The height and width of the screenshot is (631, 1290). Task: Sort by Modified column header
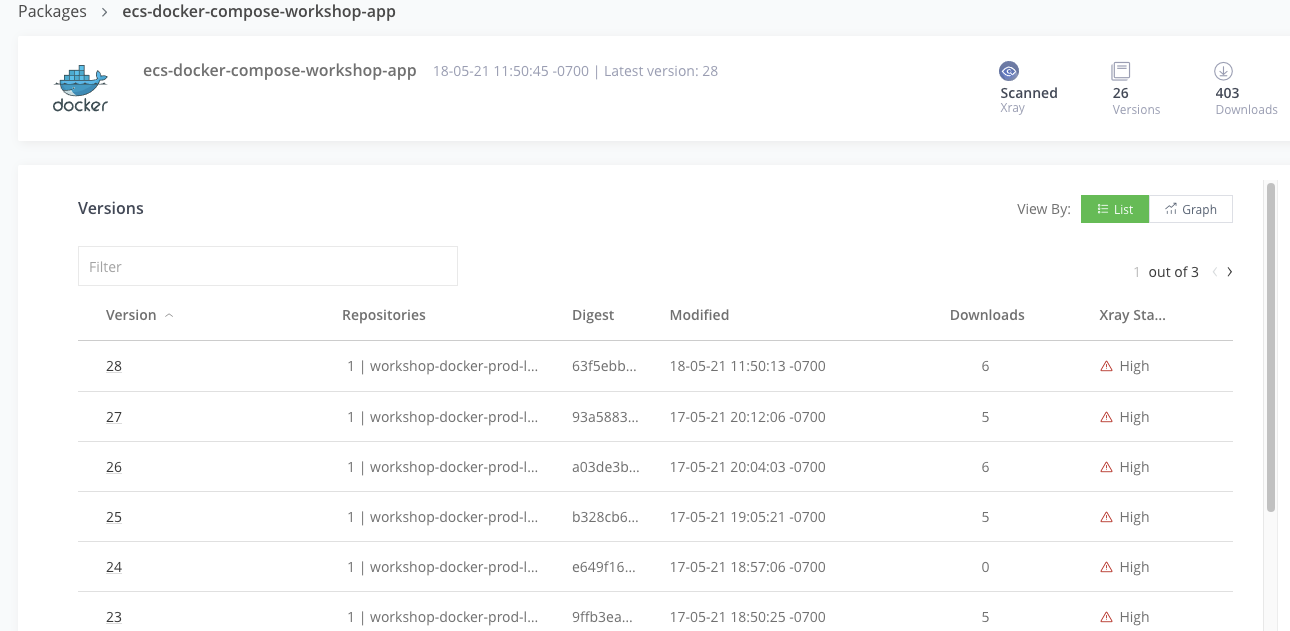pyautogui.click(x=699, y=315)
